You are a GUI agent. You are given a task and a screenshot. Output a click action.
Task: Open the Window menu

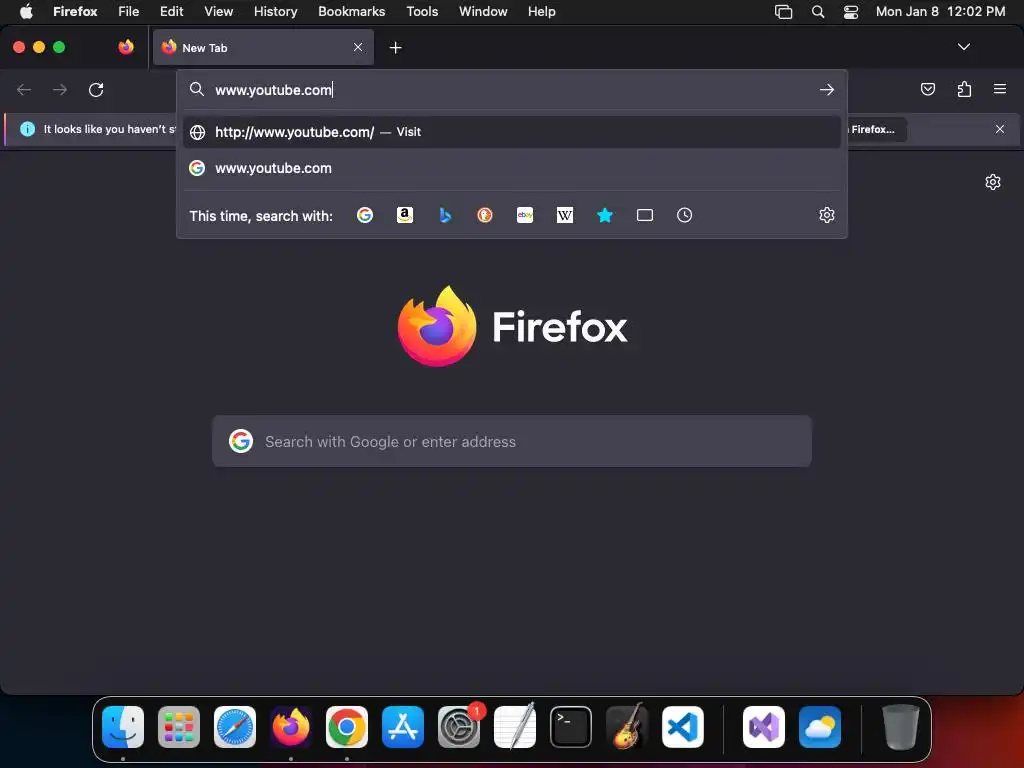point(483,11)
